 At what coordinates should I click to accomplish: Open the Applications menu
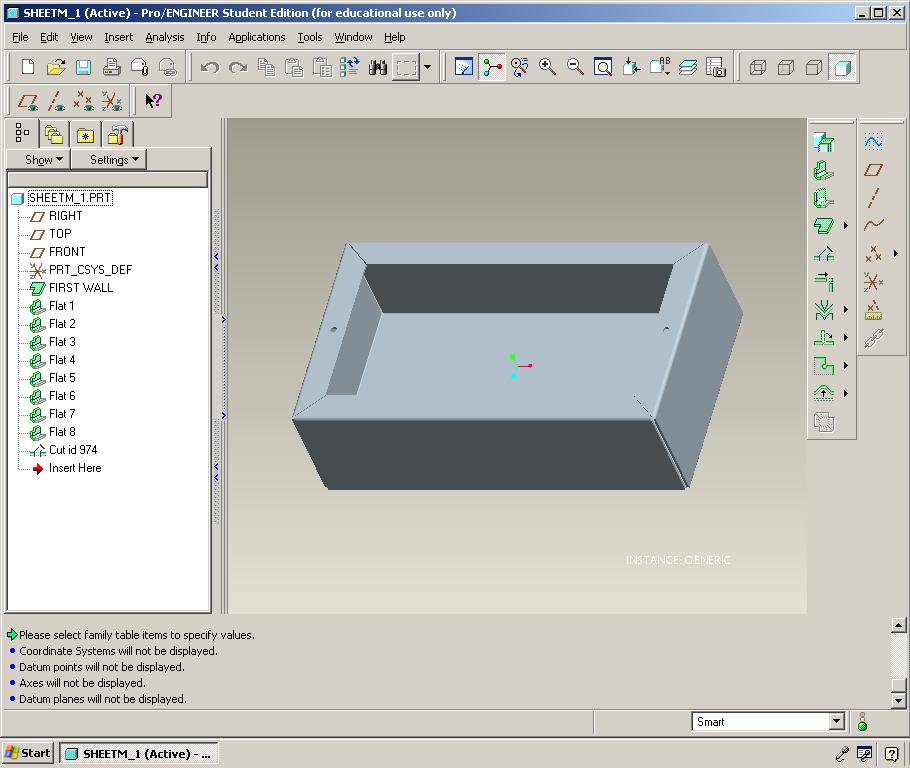coord(256,37)
